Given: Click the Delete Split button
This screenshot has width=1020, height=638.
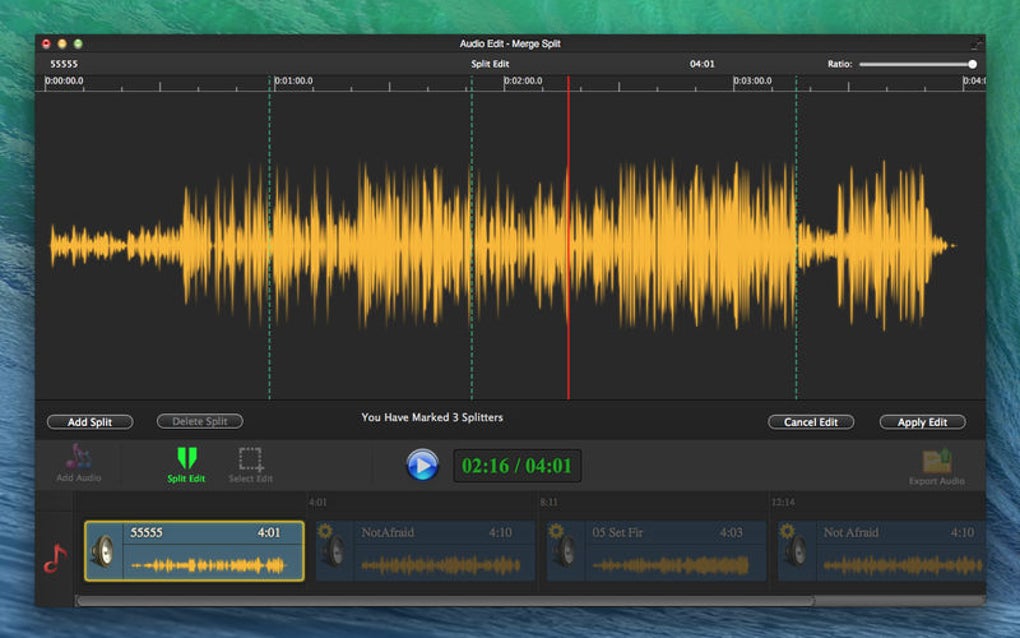Looking at the screenshot, I should 198,421.
